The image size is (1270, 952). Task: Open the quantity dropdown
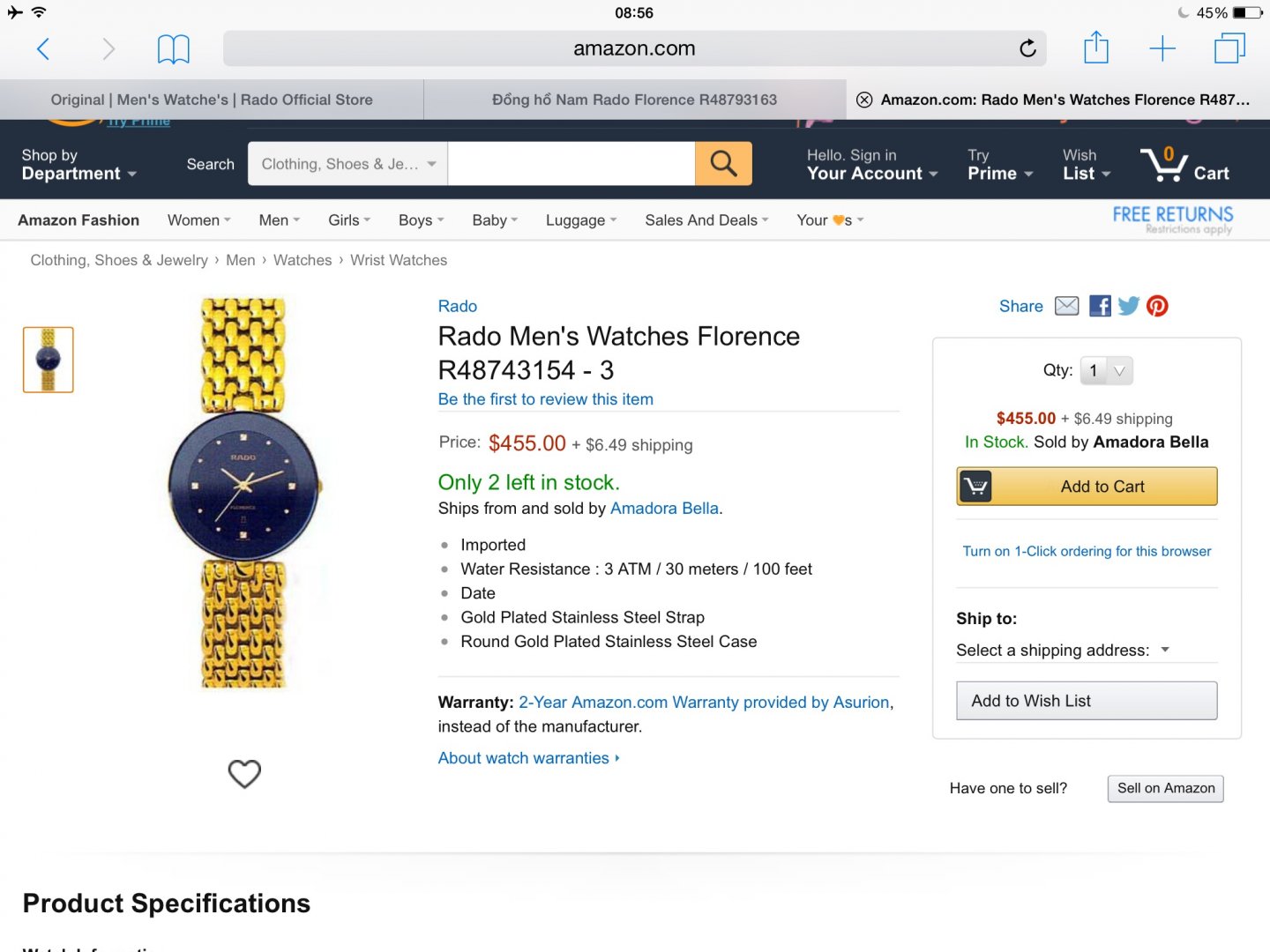pyautogui.click(x=1107, y=371)
